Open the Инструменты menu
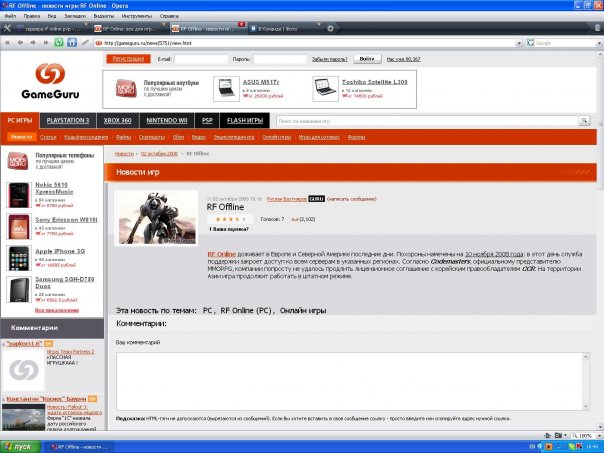This screenshot has width=604, height=453. 137,16
